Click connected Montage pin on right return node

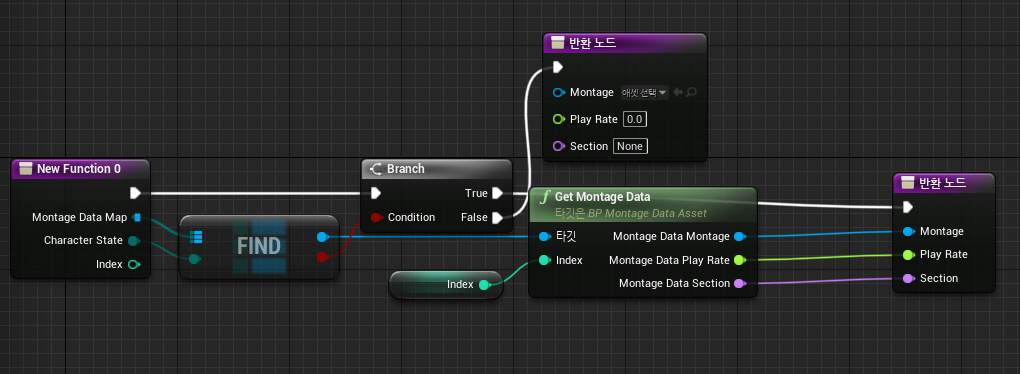(909, 232)
